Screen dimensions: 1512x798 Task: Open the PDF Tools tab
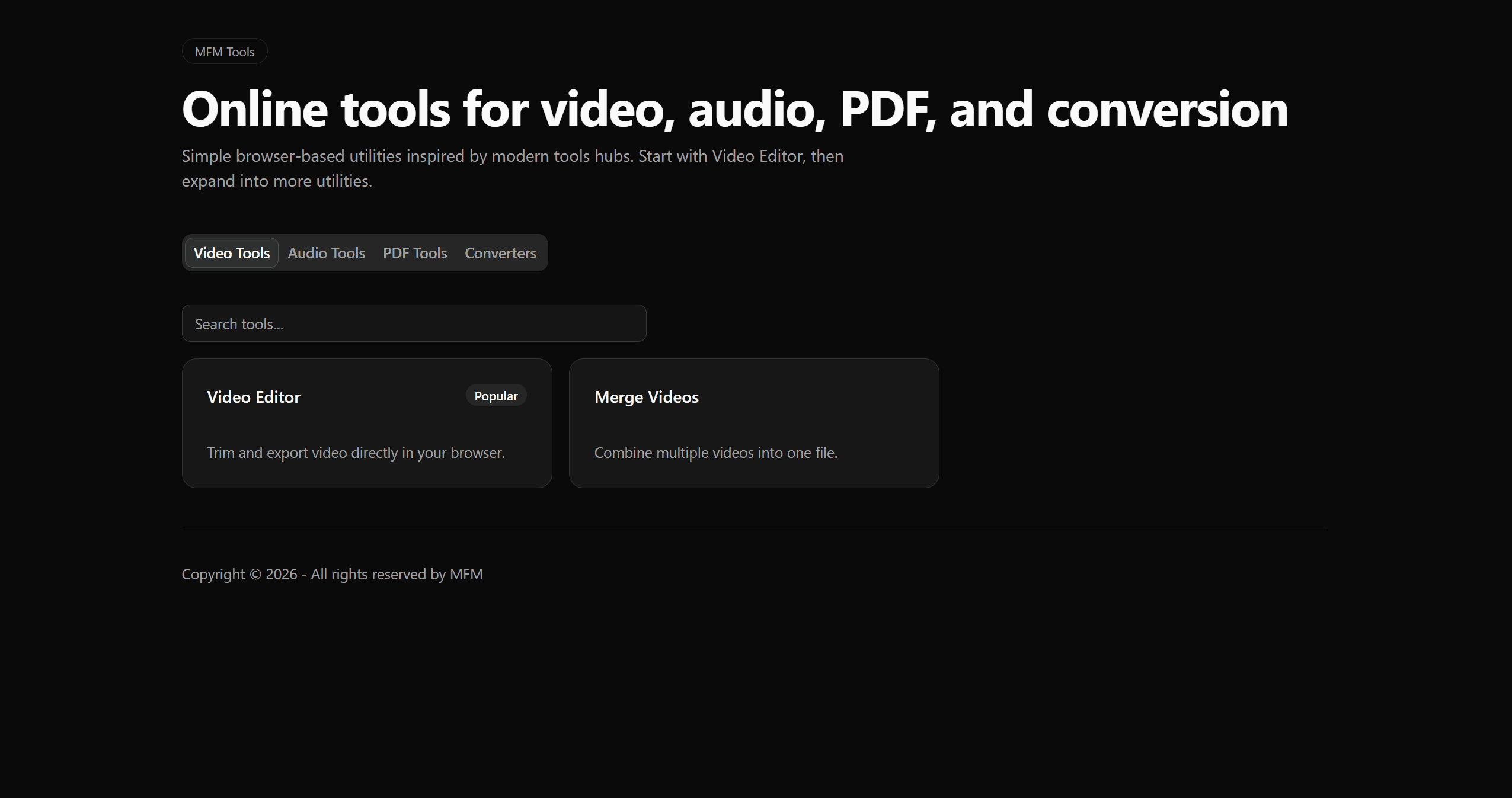[x=414, y=253]
